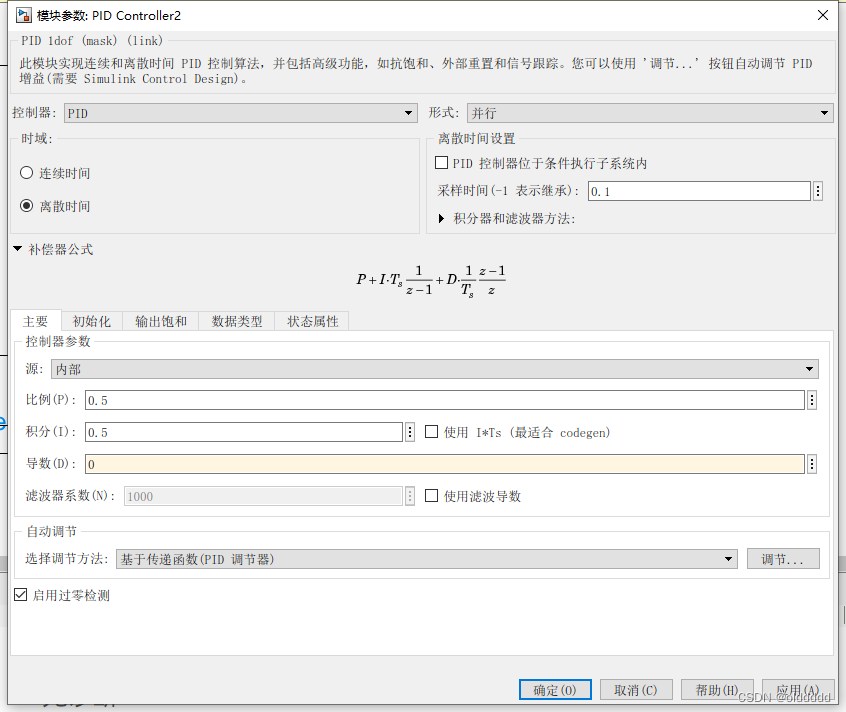Viewport: 846px width, 712px height.
Task: Open the proportional (P) field's three-dot menu
Action: coord(812,400)
